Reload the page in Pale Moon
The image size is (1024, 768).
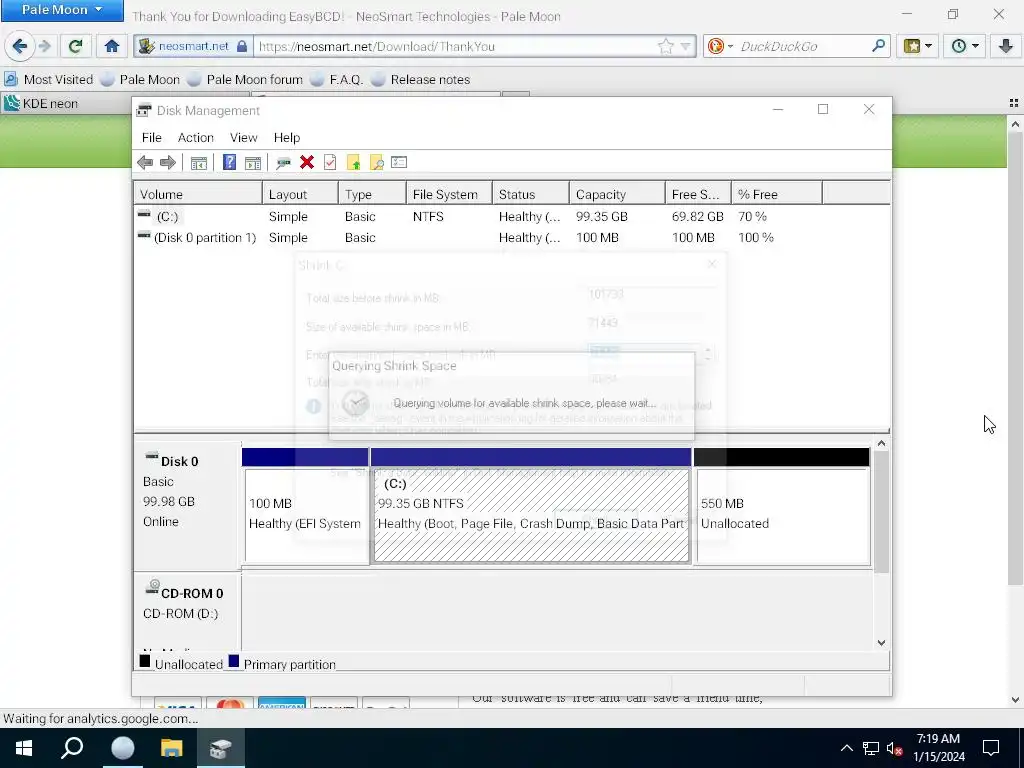[75, 46]
